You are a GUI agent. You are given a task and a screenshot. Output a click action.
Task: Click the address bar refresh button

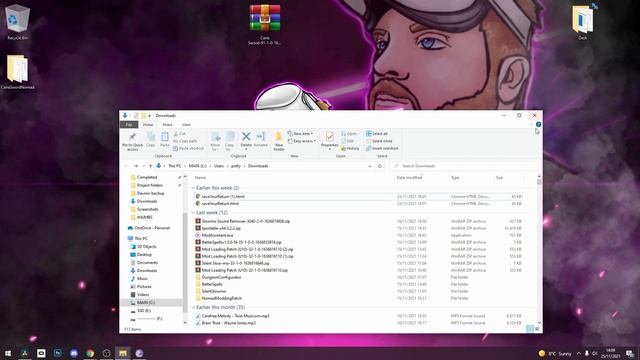pos(380,166)
